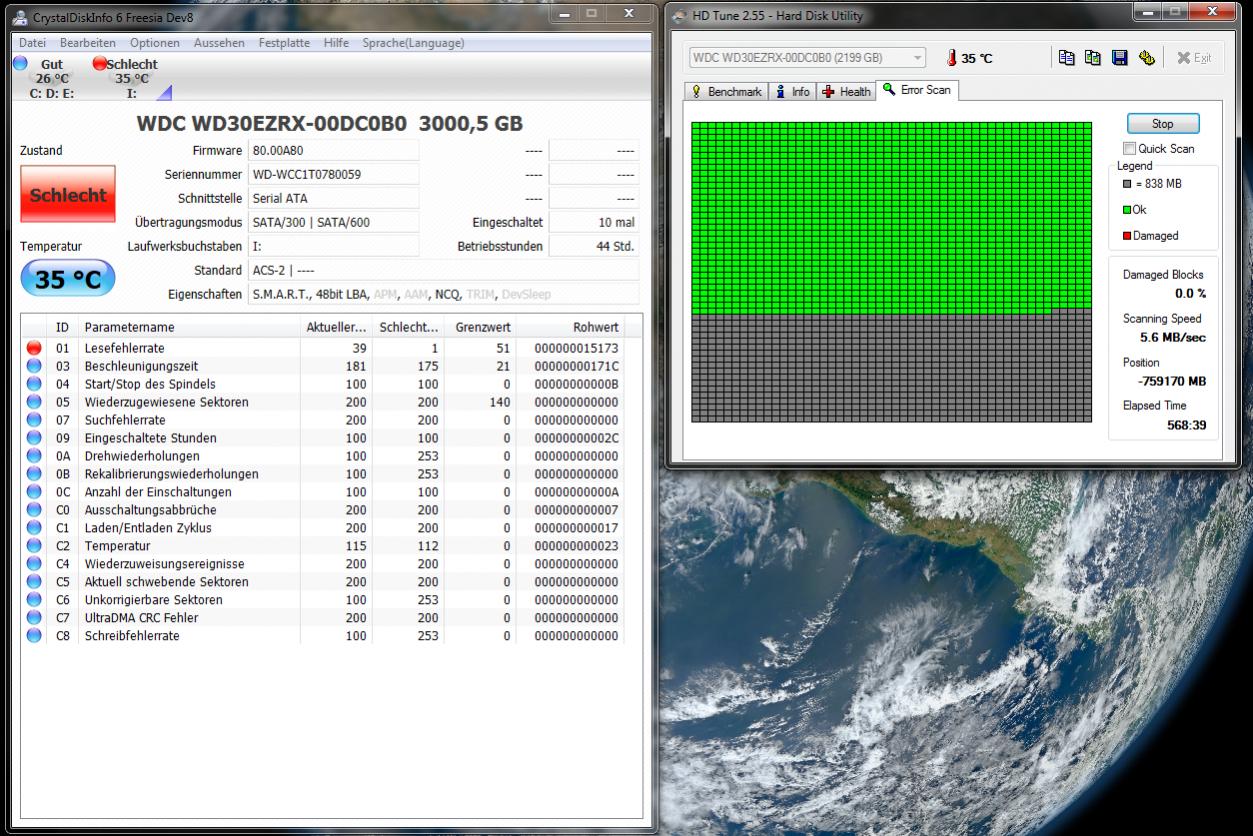Open the Aussehen menu
The width and height of the screenshot is (1253, 836).
click(x=219, y=43)
